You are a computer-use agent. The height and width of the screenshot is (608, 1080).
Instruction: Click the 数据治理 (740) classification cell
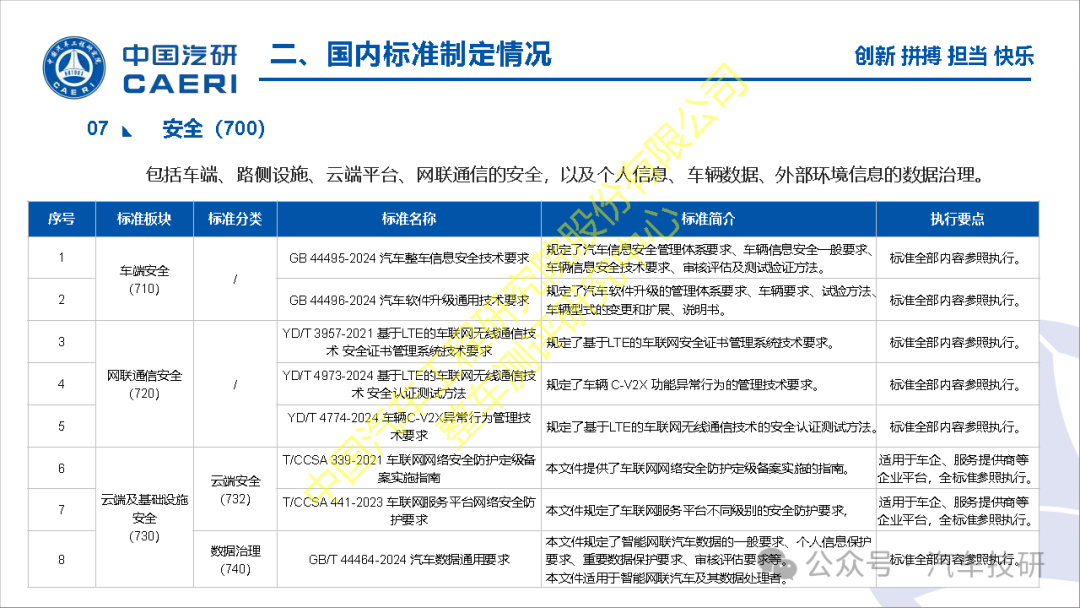click(x=235, y=560)
